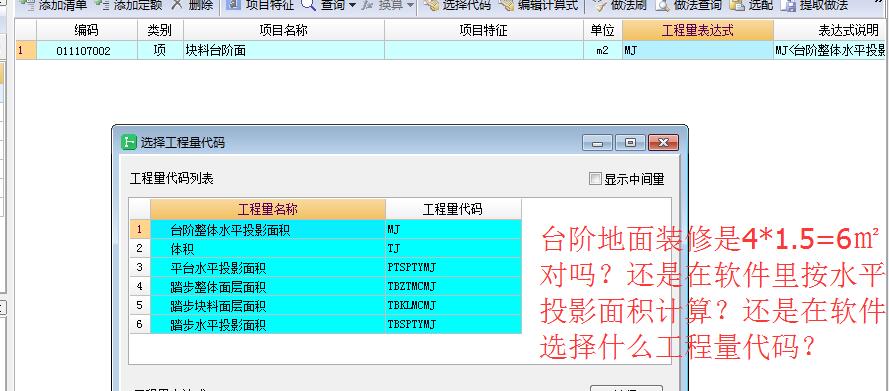Select the 踏步水平投影面积 row
This screenshot has height=391, width=889.
pyautogui.click(x=268, y=324)
